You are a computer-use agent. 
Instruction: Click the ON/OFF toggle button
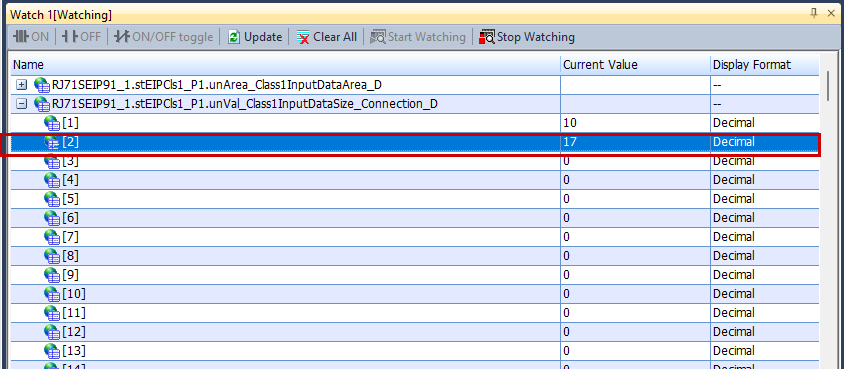164,37
